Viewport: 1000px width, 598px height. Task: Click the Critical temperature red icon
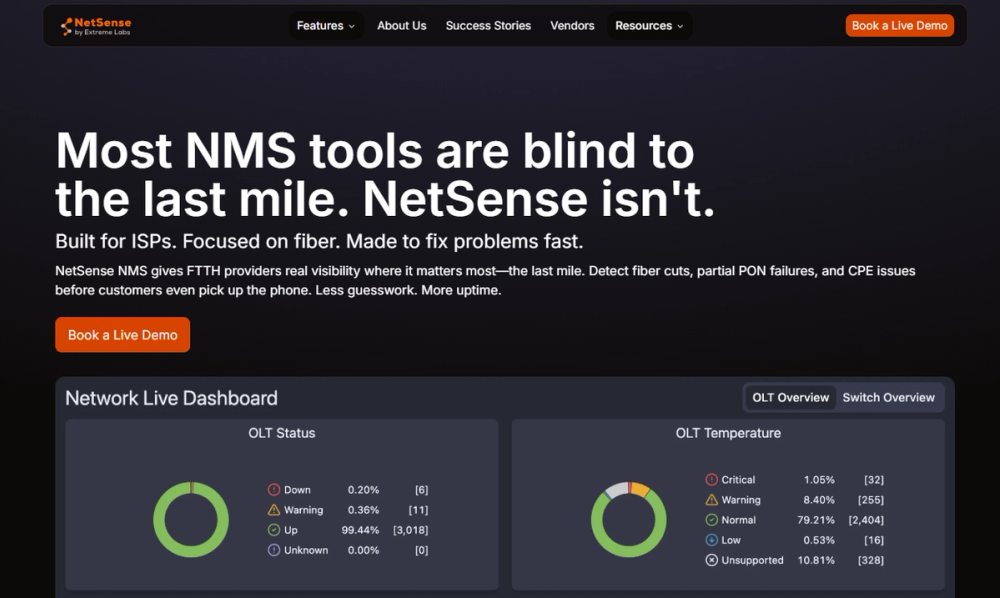coord(711,479)
